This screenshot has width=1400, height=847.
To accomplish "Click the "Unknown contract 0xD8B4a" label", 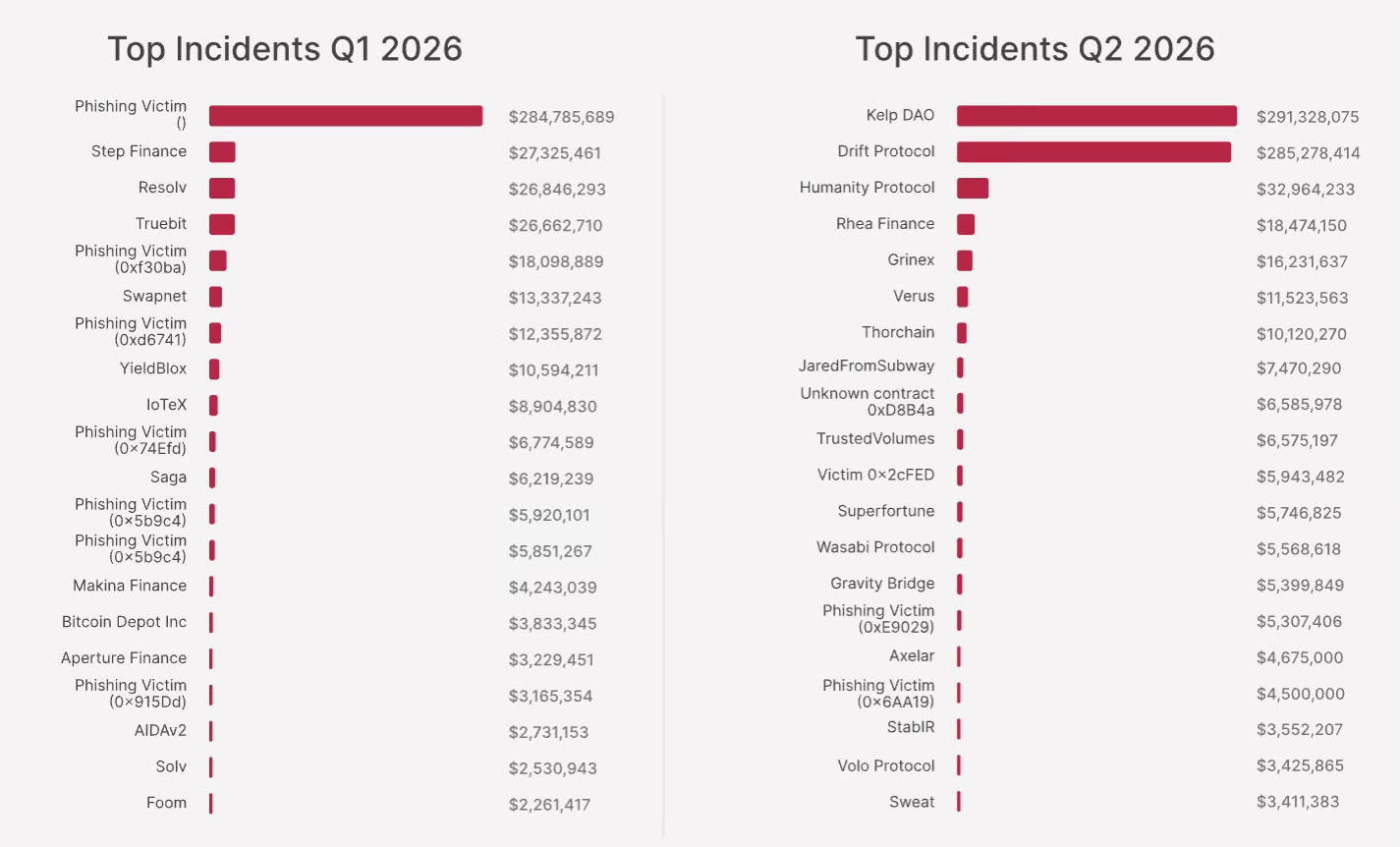I will 868,402.
